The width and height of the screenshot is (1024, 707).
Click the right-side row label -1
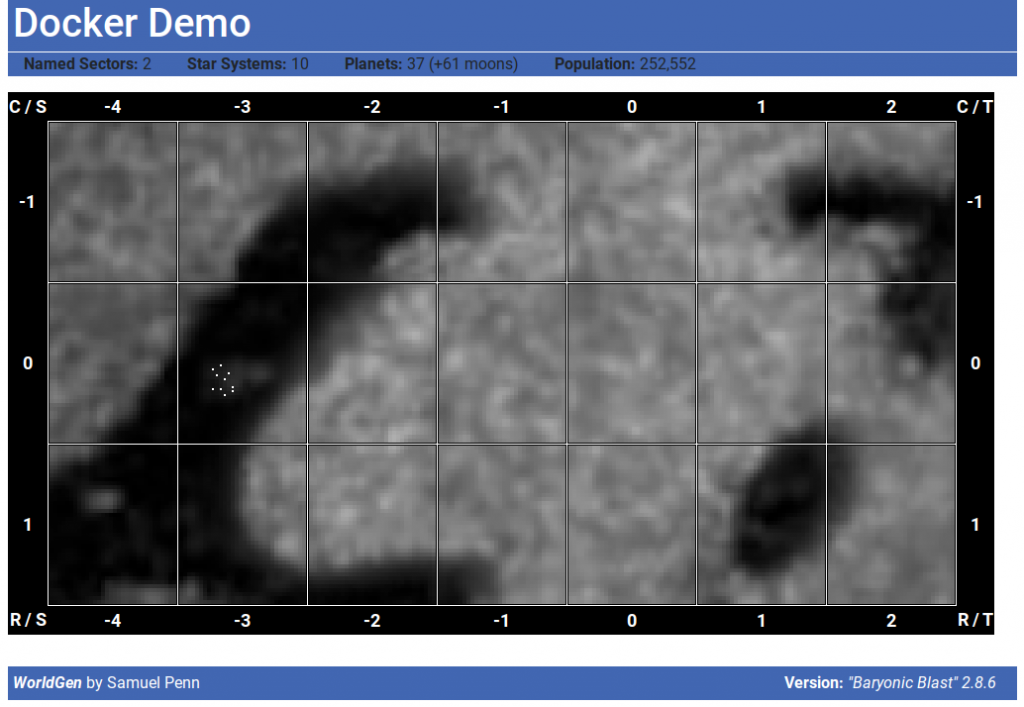(x=974, y=202)
